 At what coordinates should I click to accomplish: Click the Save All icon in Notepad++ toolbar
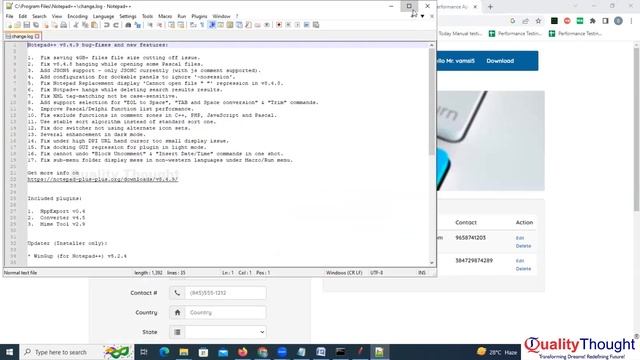tap(36, 25)
